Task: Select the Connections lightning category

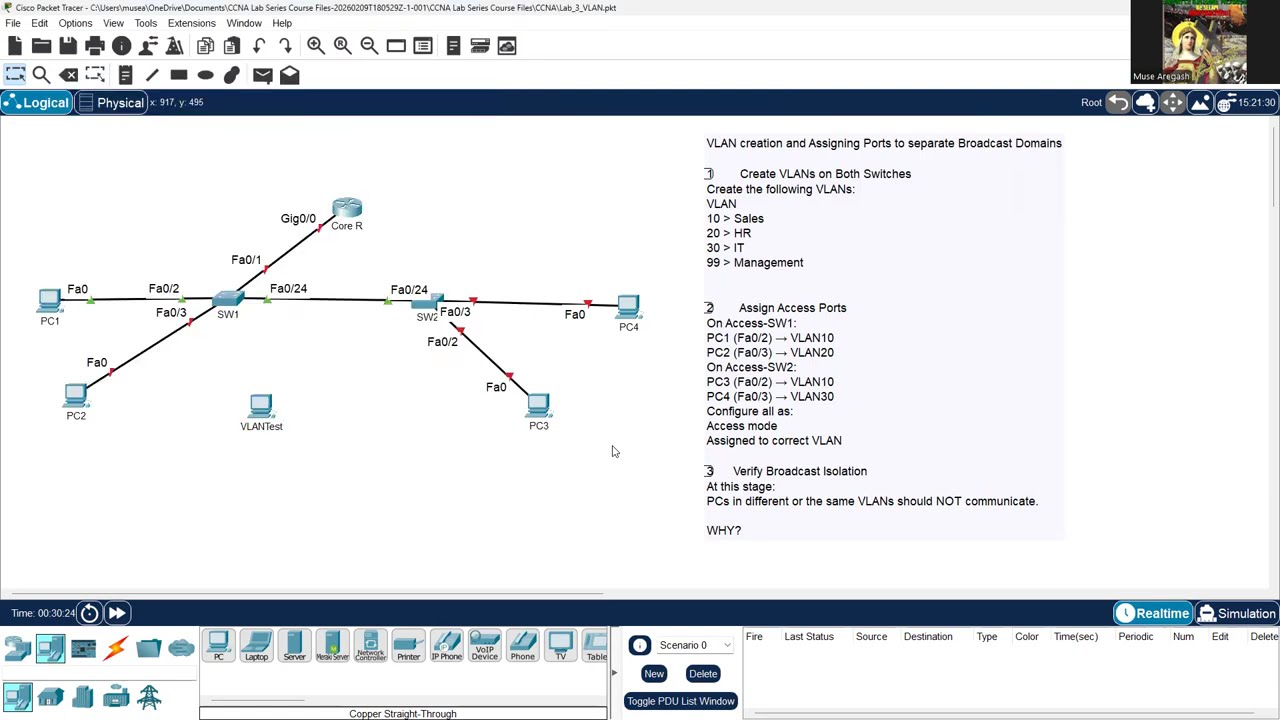Action: coord(116,650)
